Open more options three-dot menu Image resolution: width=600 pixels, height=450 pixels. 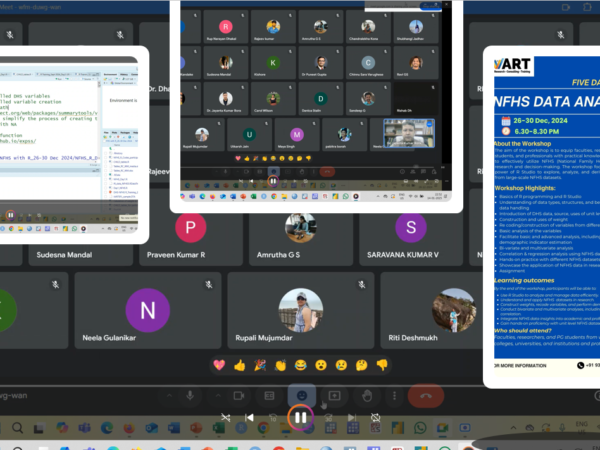point(394,396)
